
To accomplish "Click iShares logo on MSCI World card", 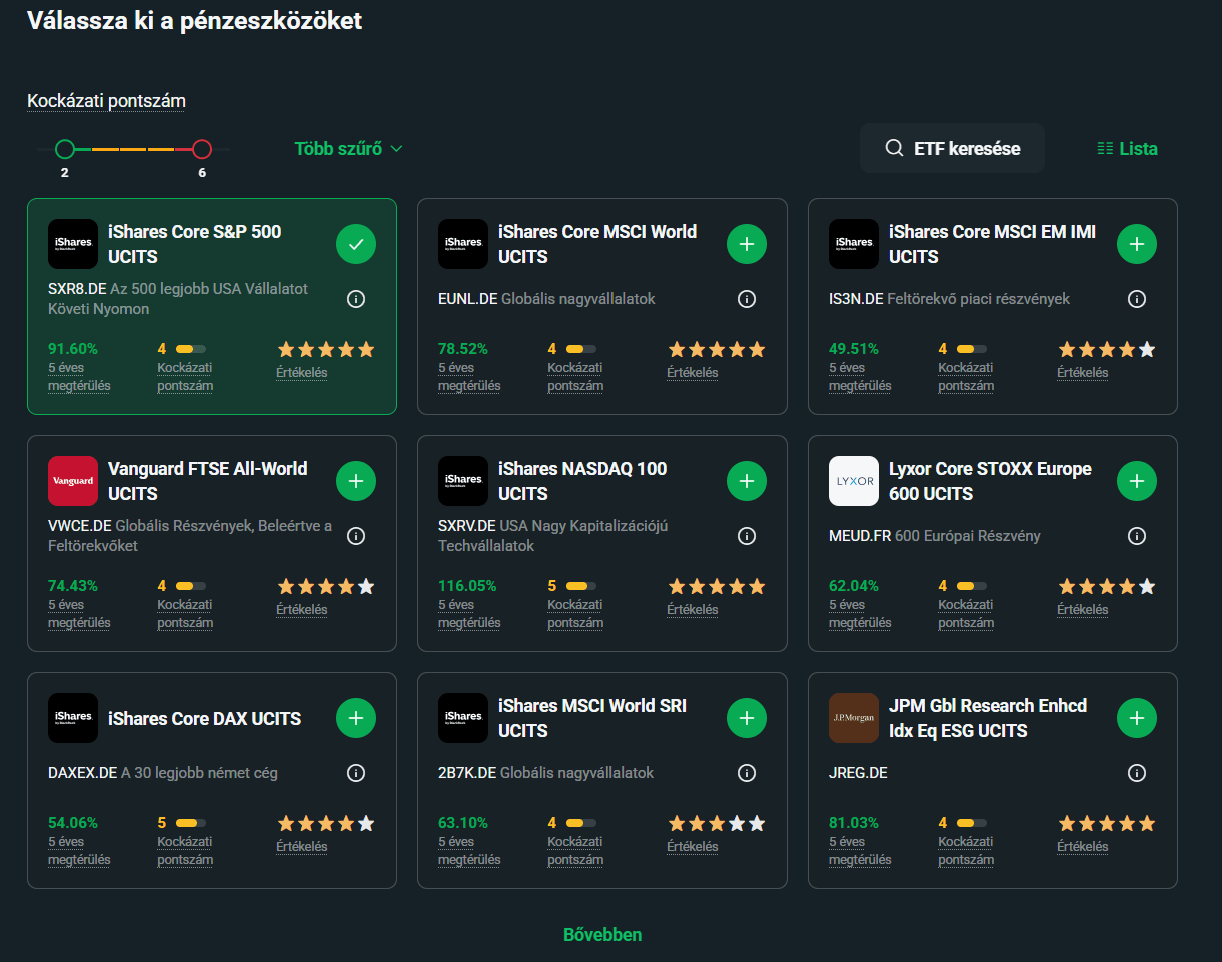I will 463,244.
